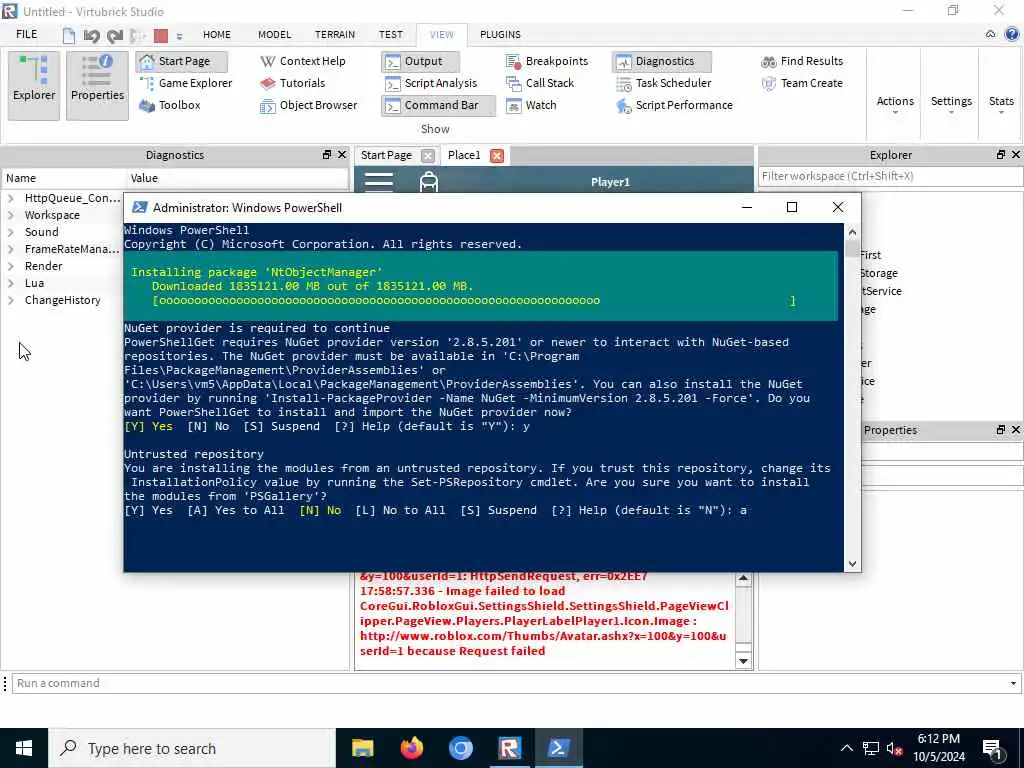
Task: Collapse the ribbon with the arrow icon
Action: pos(991,35)
